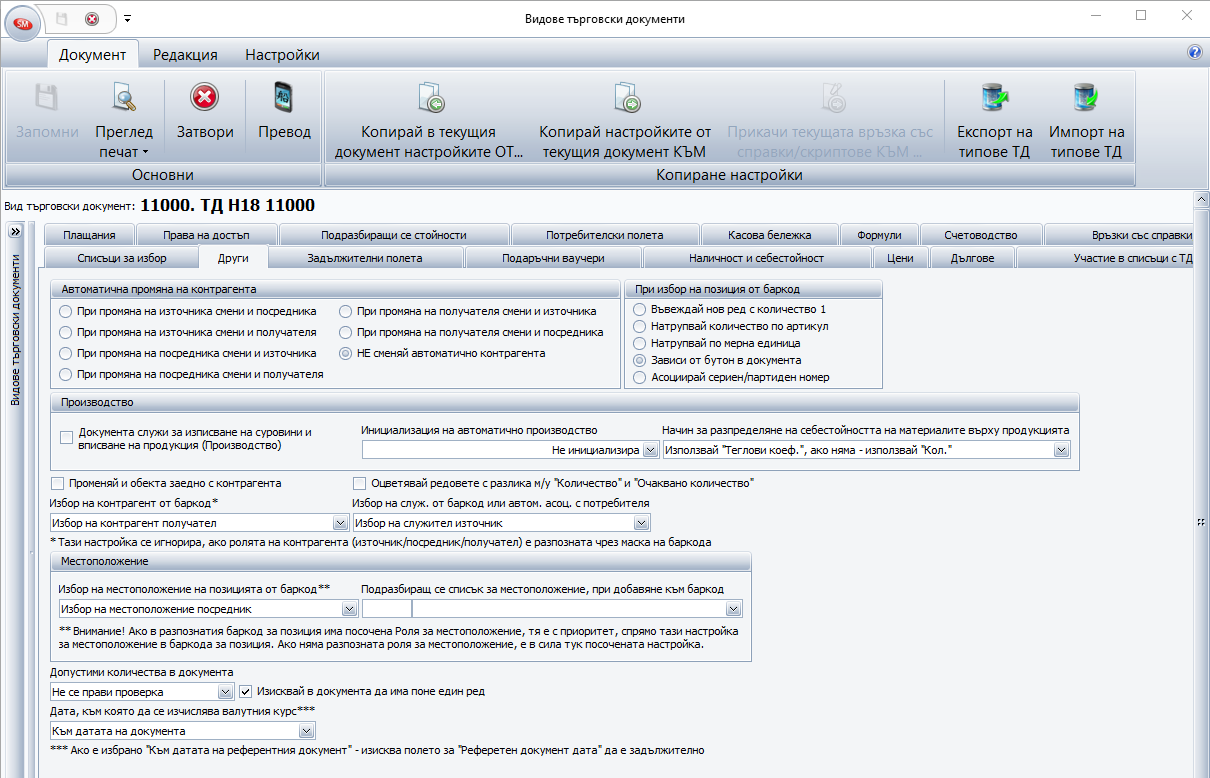Open the Касова бележка tab
This screenshot has height=778, width=1210.
click(x=770, y=235)
